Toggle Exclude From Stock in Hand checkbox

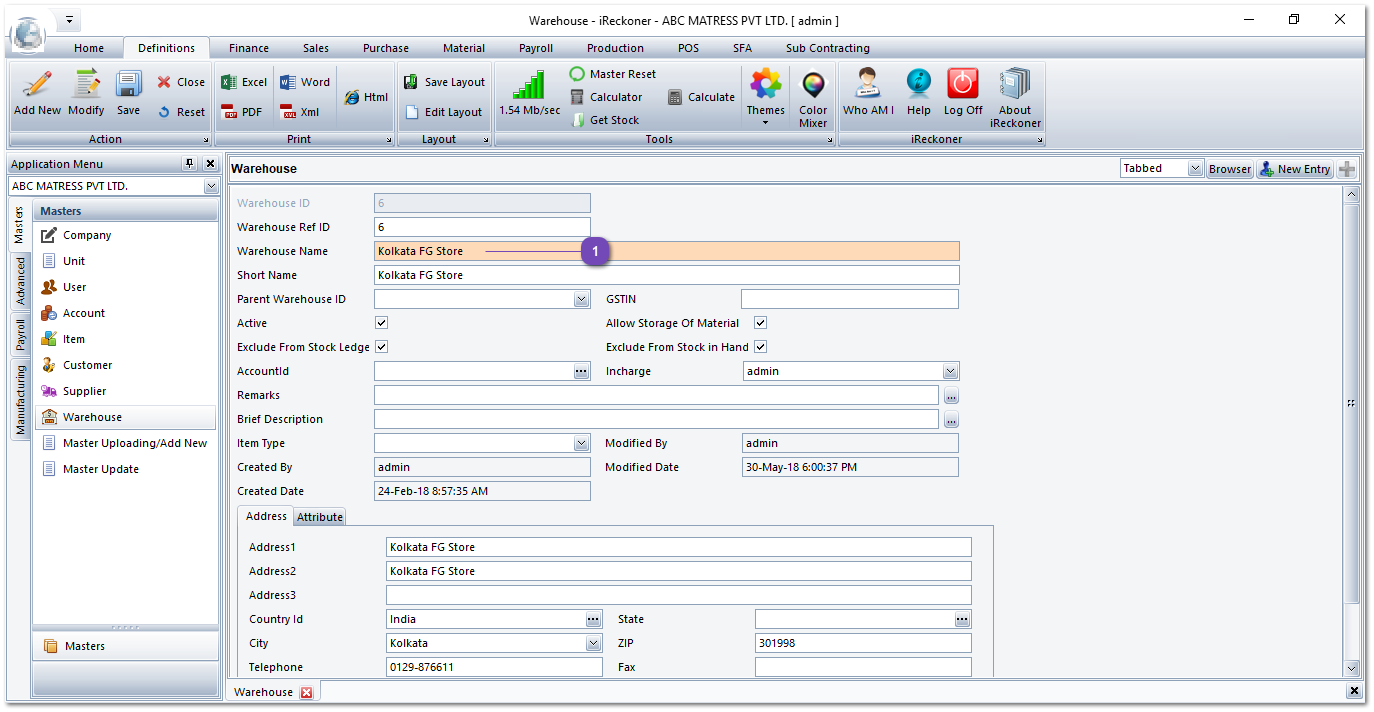(x=760, y=347)
